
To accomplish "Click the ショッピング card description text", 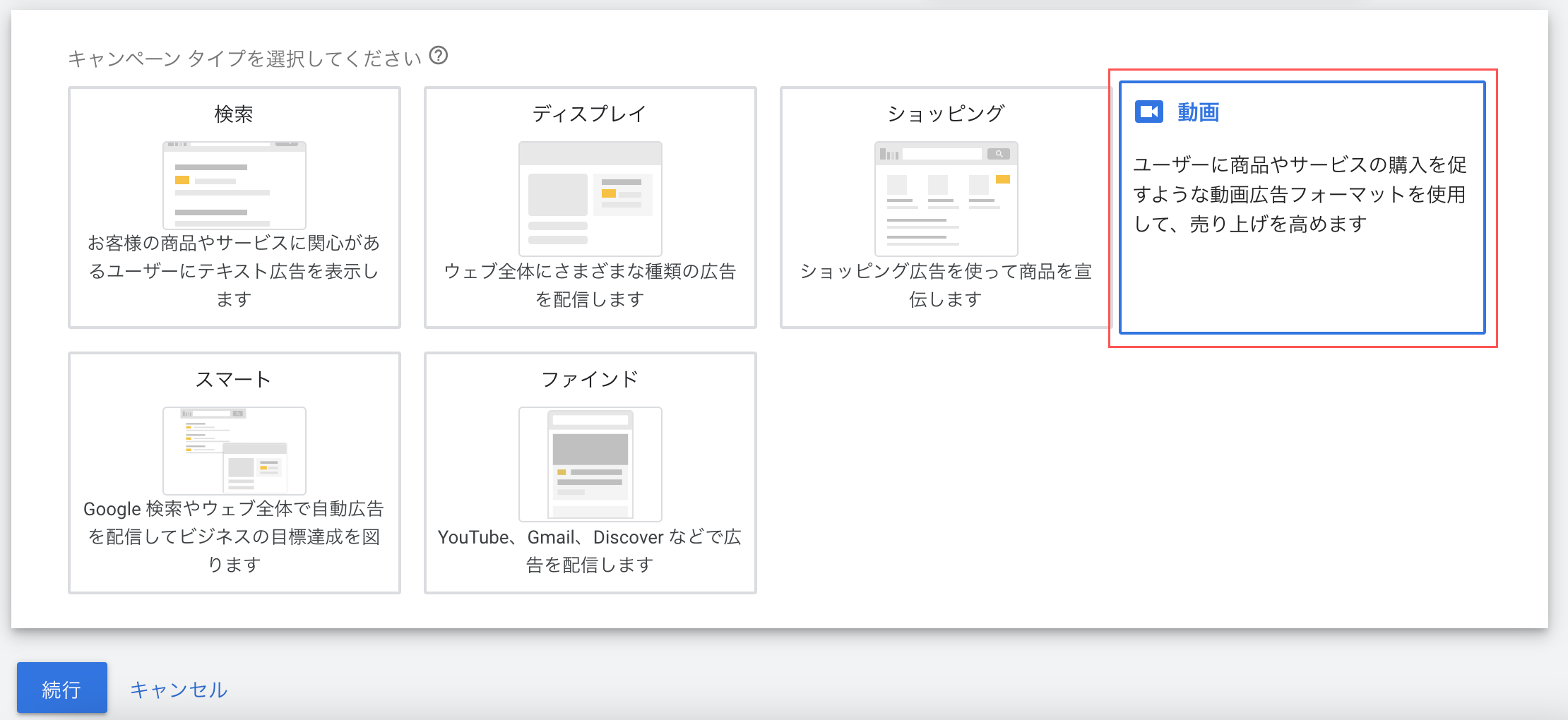I will tap(946, 285).
